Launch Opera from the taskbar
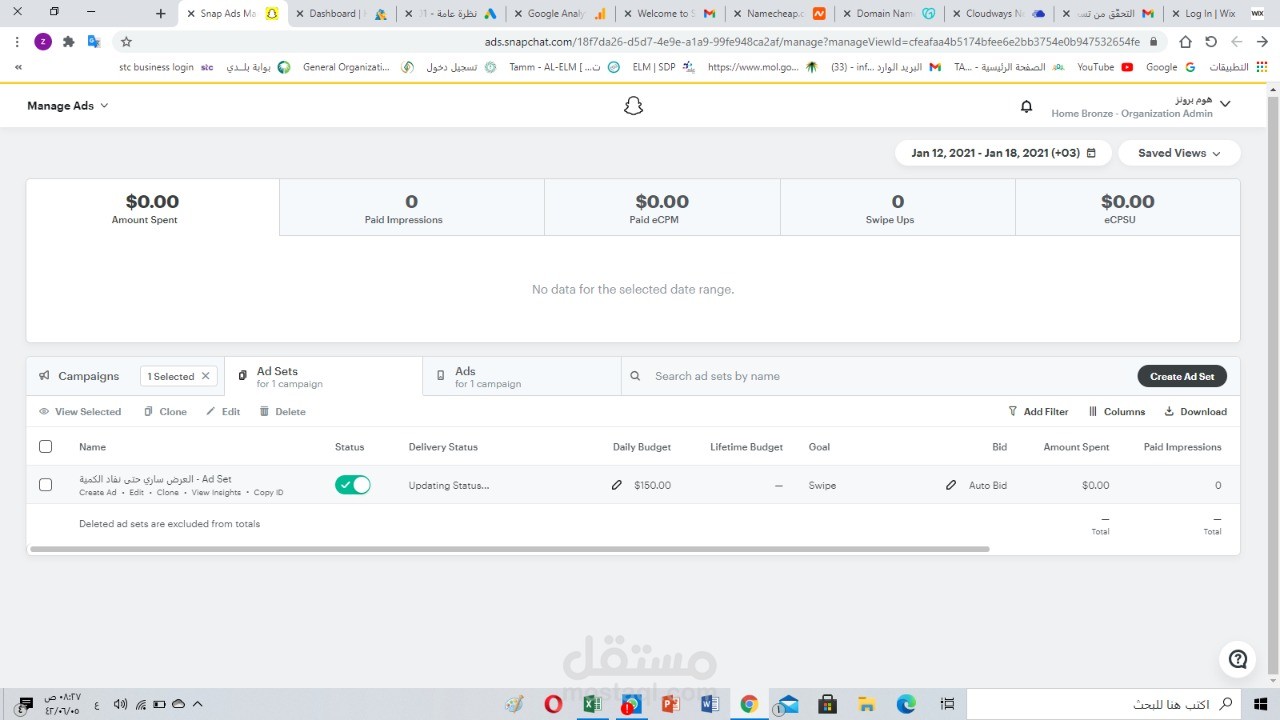 (553, 704)
